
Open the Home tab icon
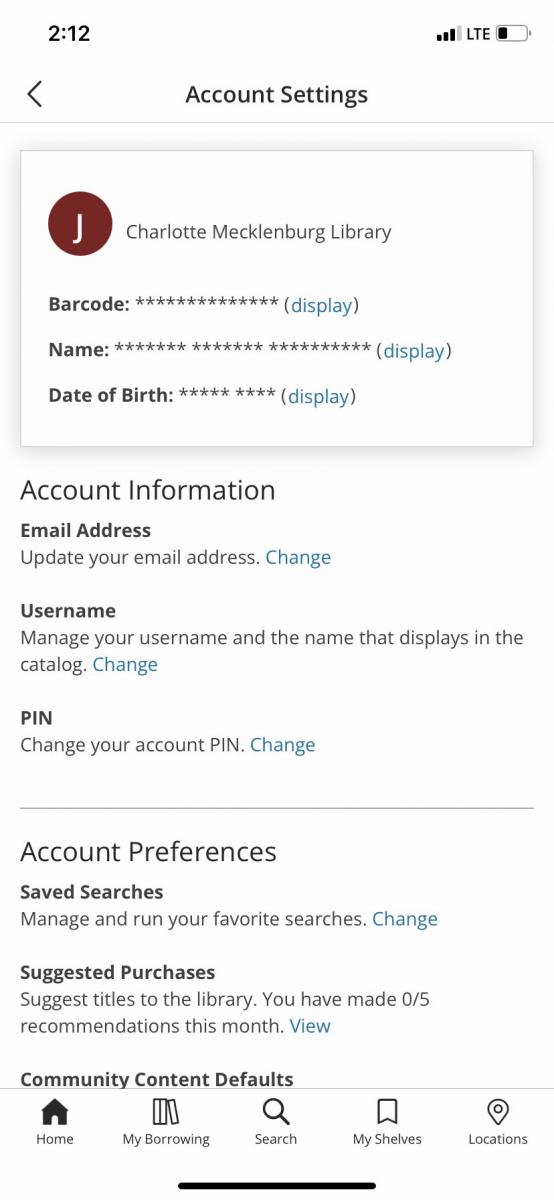tap(54, 1111)
